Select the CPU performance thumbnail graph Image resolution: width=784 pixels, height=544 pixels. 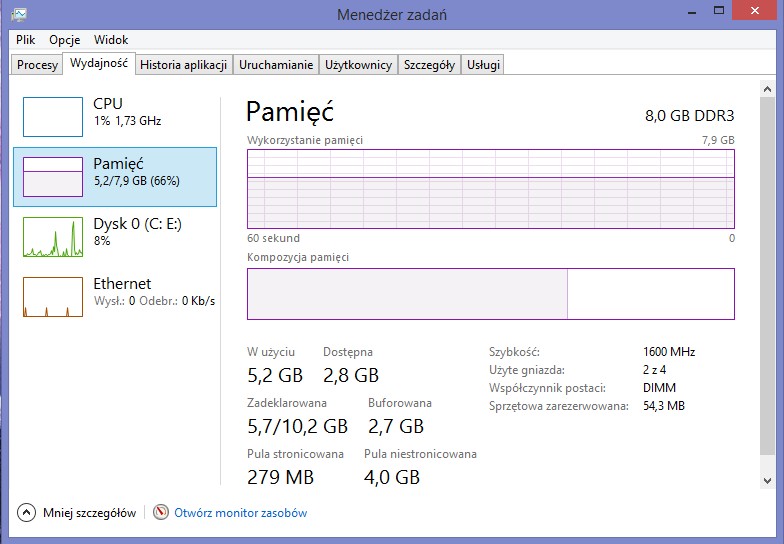click(x=52, y=116)
